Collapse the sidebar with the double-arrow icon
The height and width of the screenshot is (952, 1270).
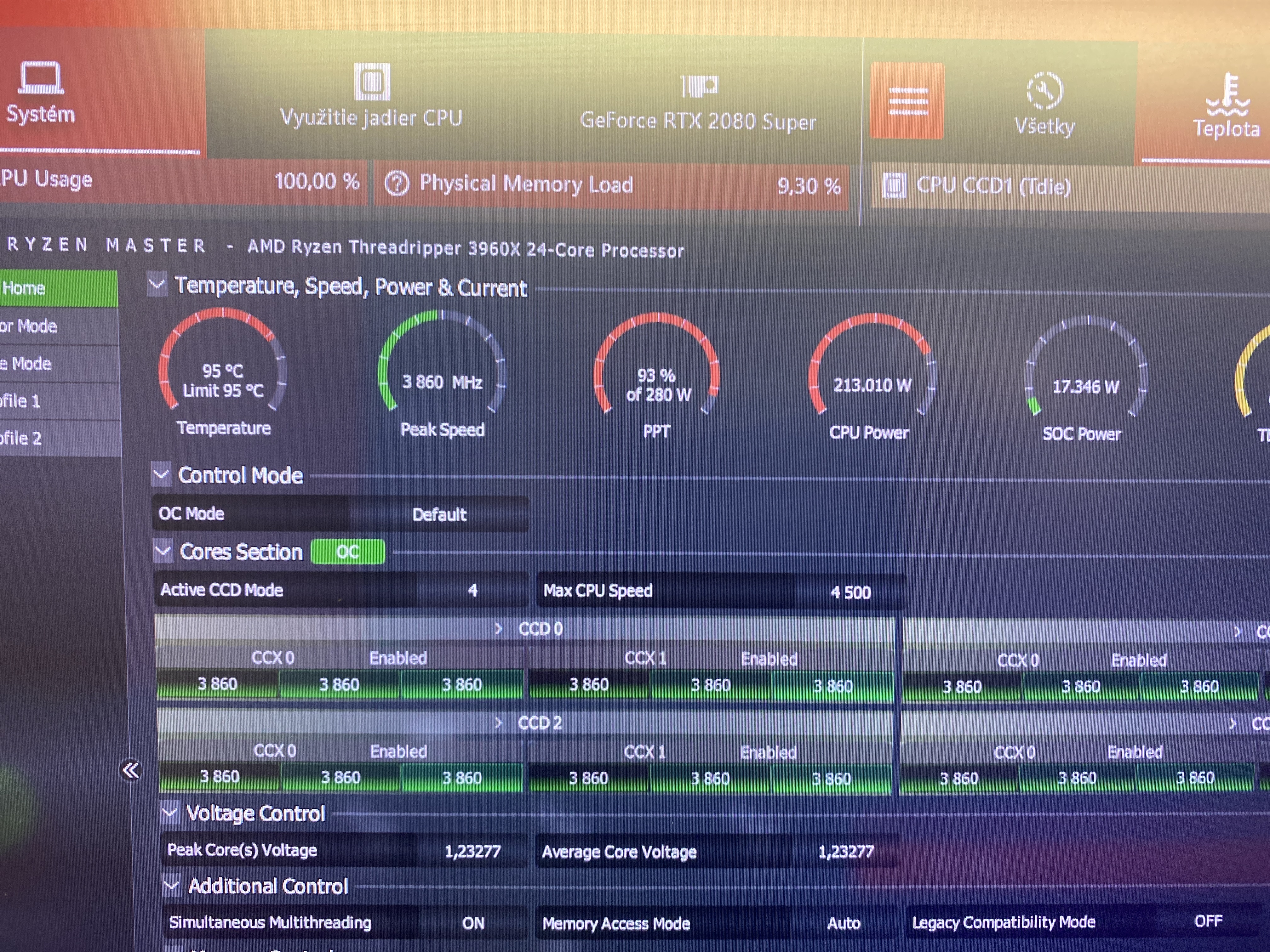point(131,770)
